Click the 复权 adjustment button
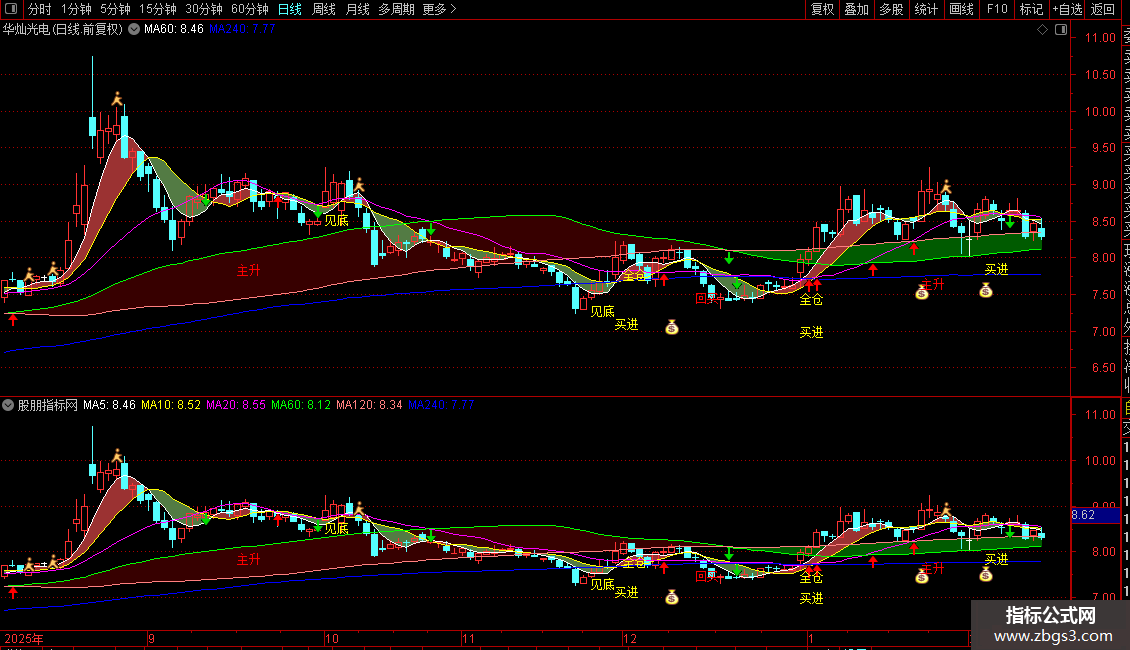This screenshot has width=1130, height=650. [822, 9]
